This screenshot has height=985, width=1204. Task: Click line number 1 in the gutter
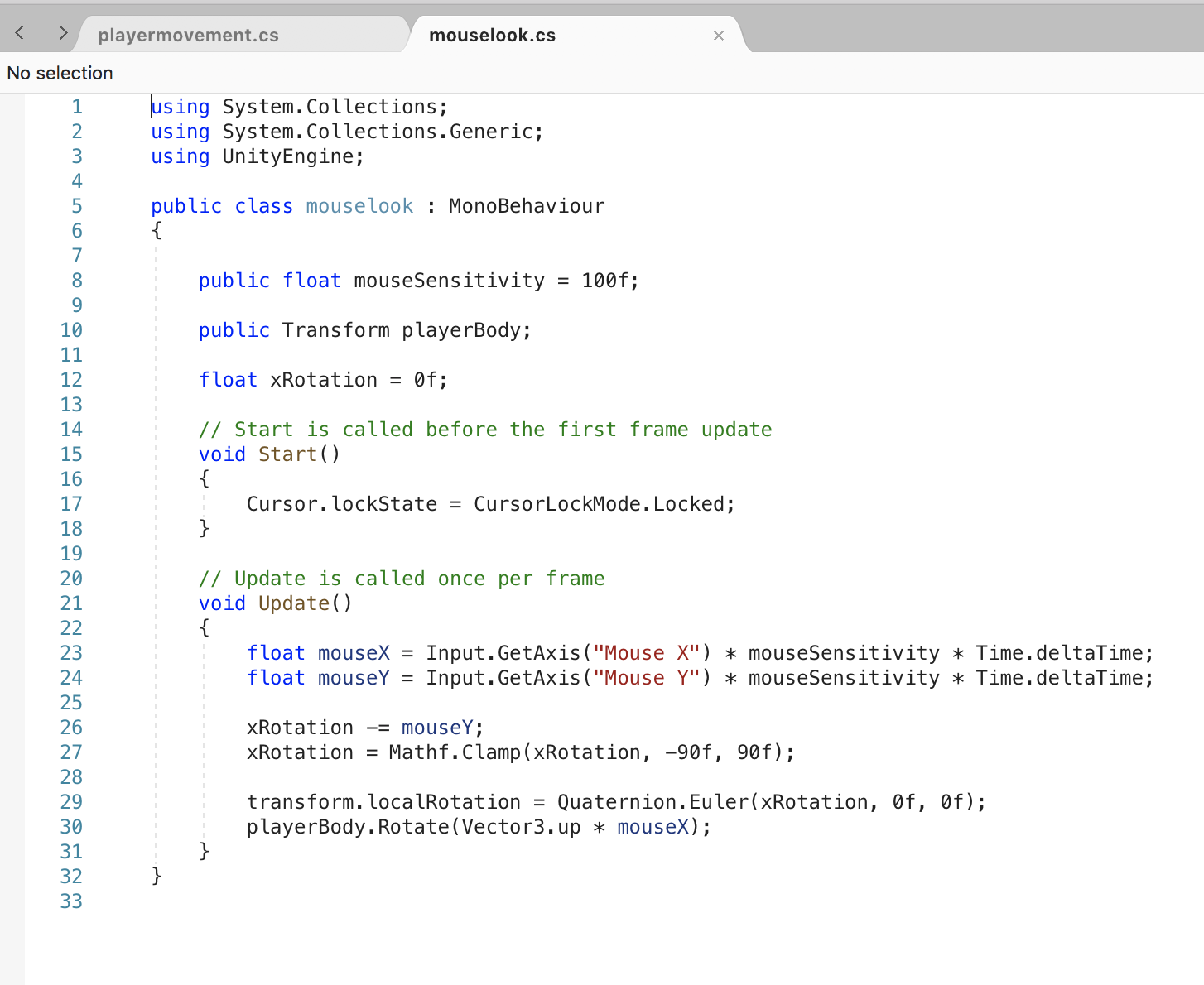77,107
